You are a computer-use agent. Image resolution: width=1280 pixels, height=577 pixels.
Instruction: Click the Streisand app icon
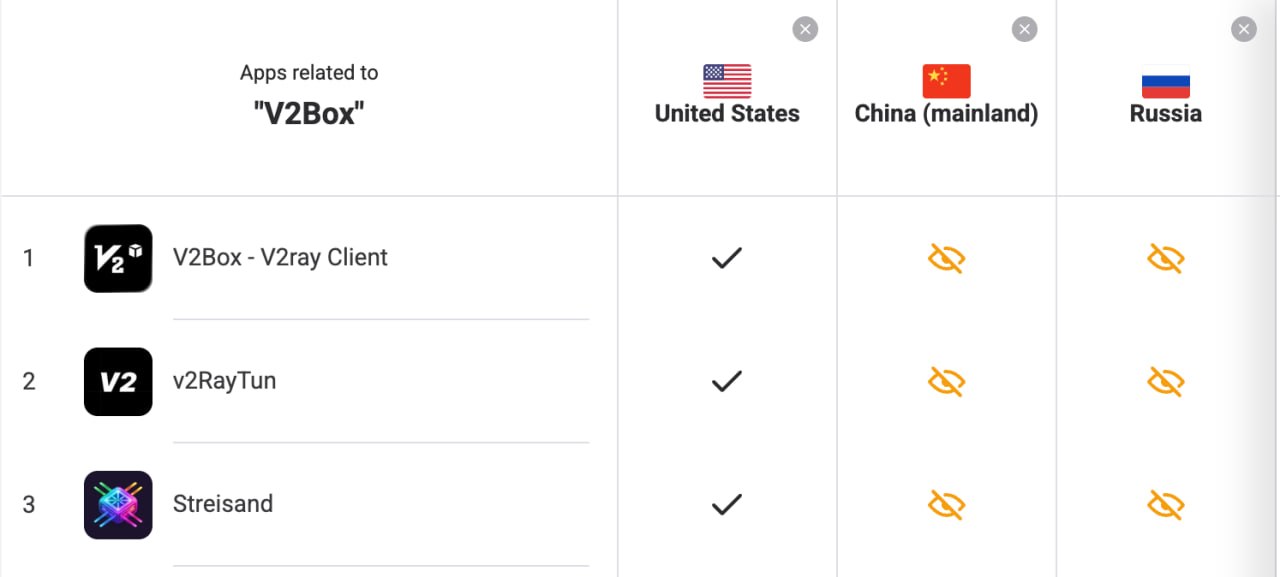coord(118,504)
